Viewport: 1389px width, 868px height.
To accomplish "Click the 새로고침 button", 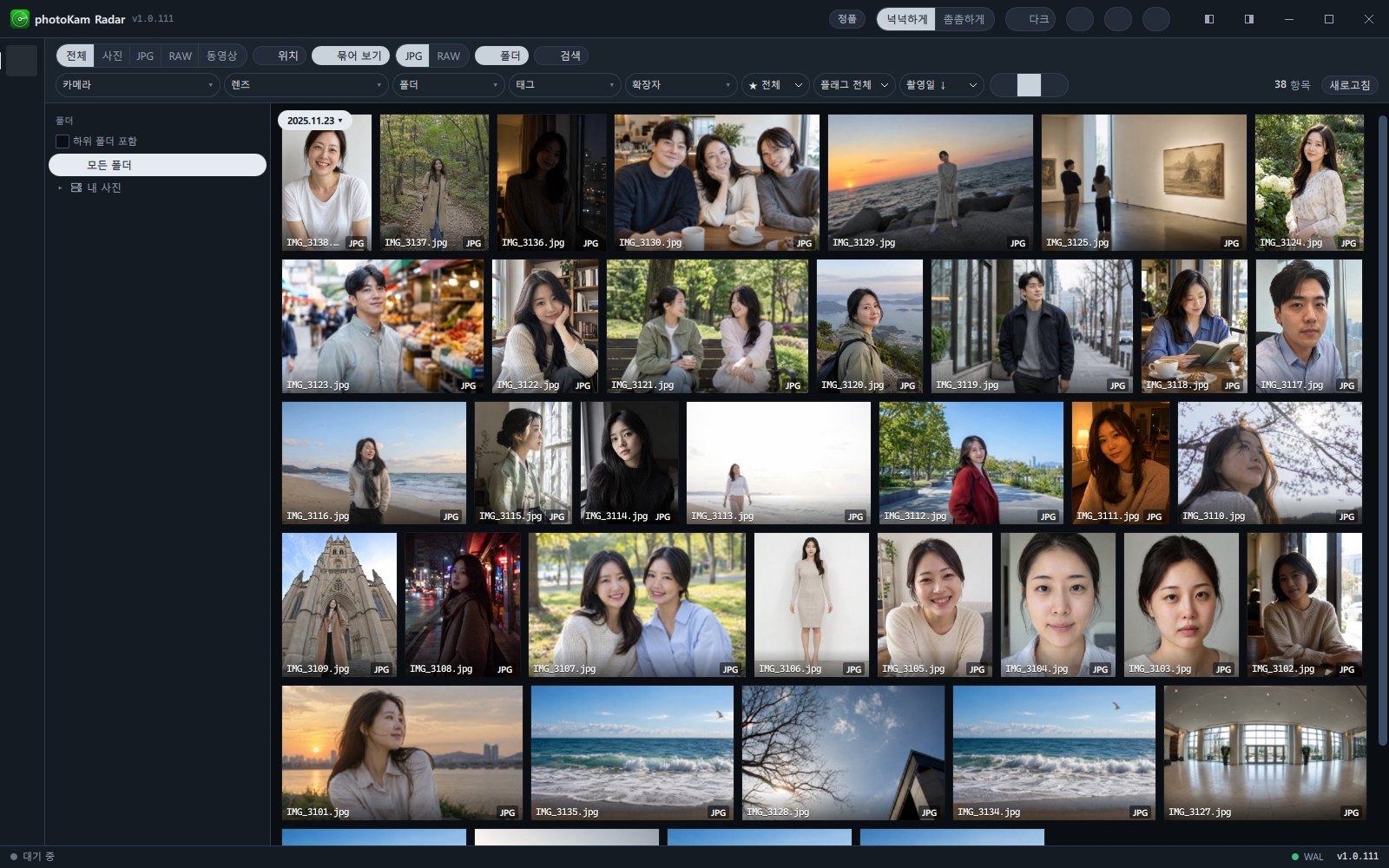I will coord(1350,85).
